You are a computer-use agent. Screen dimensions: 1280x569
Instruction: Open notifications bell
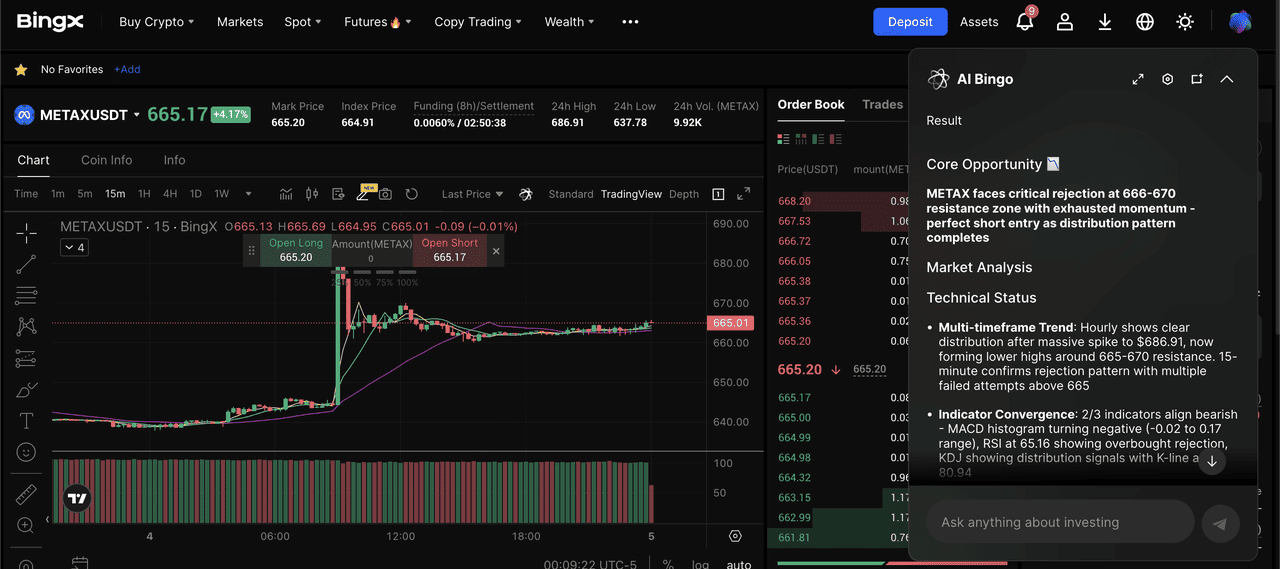pos(1024,22)
